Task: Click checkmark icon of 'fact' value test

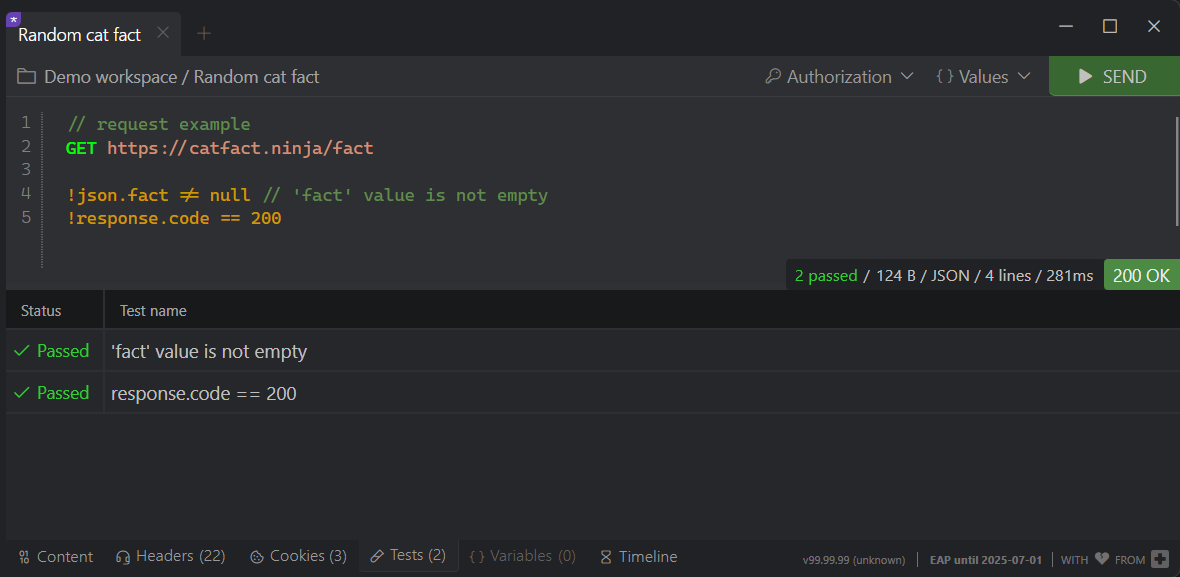Action: [x=23, y=351]
